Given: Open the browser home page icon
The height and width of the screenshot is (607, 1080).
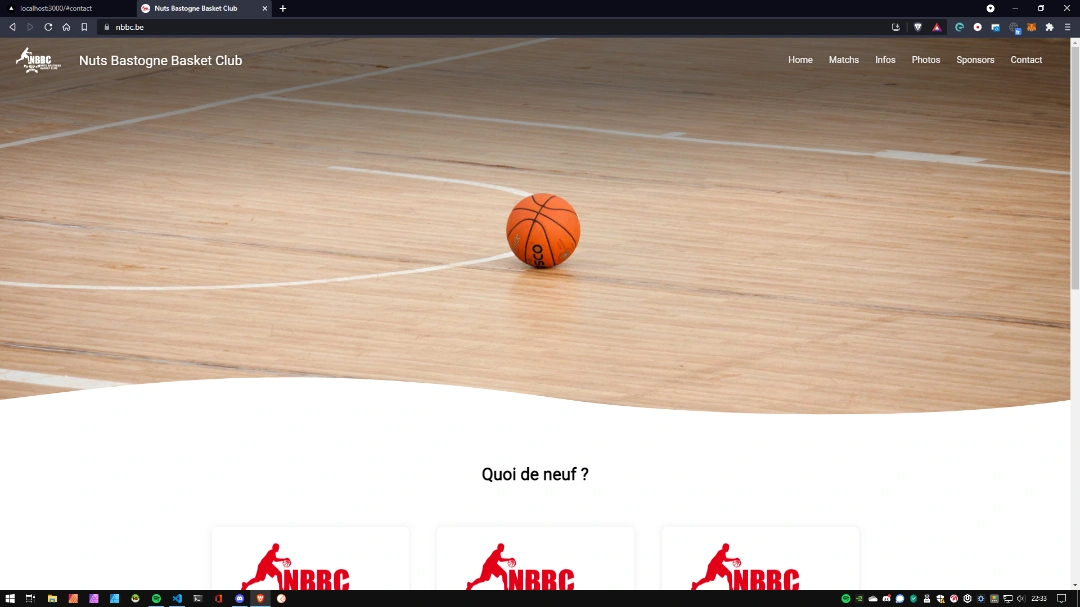Looking at the screenshot, I should 66,27.
